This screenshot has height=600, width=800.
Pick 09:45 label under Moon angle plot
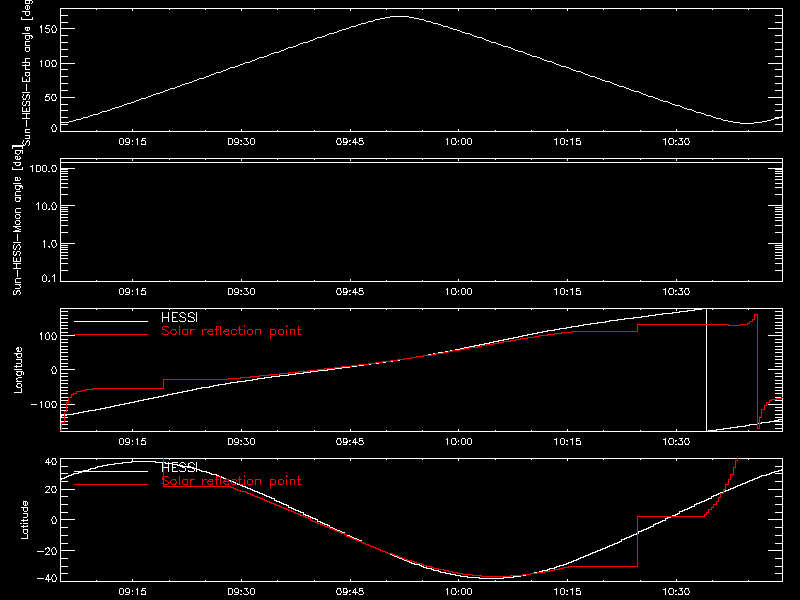coord(350,291)
